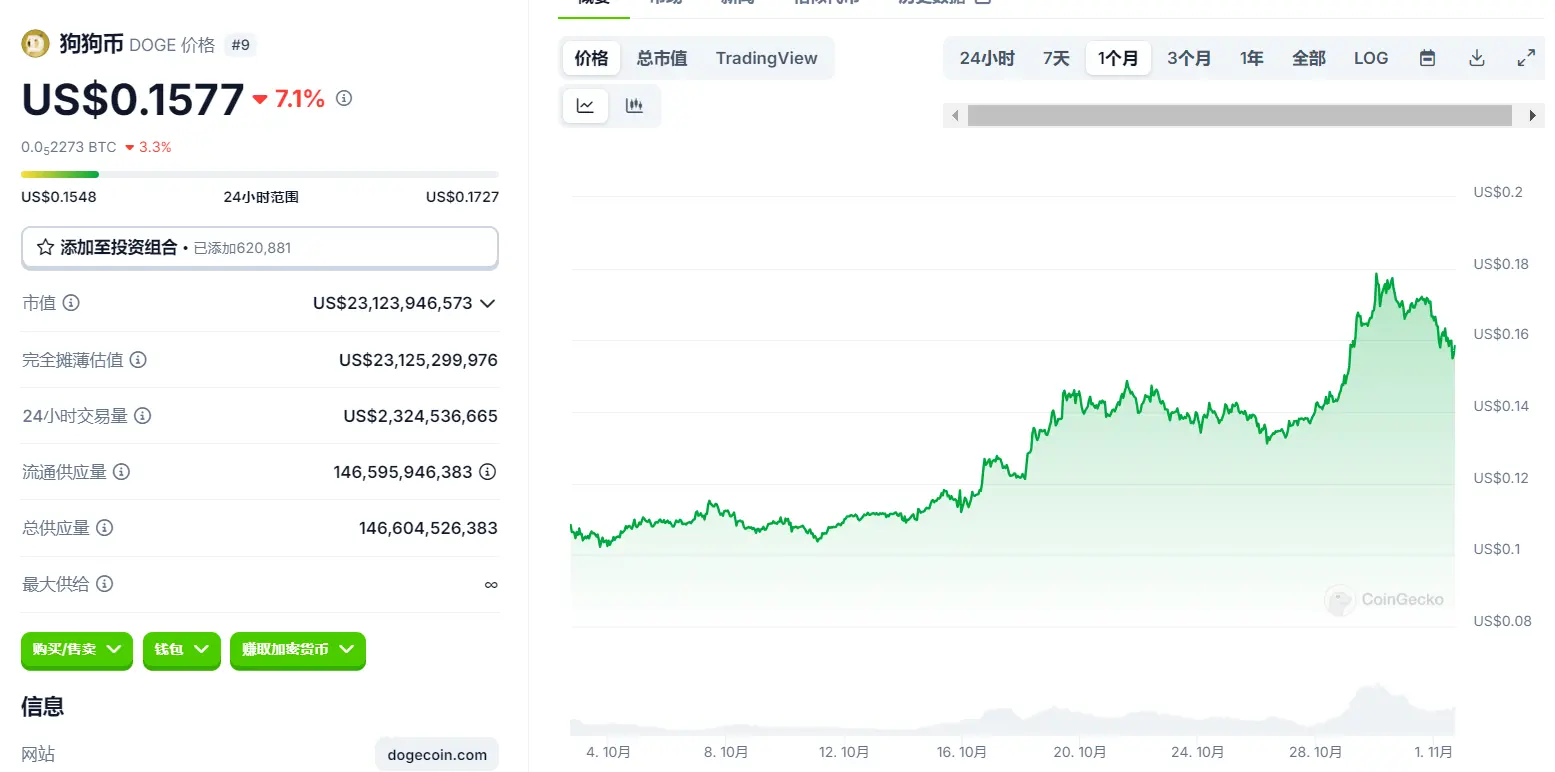This screenshot has width=1555, height=772.
Task: Switch to the candlestick chart icon
Action: (634, 106)
